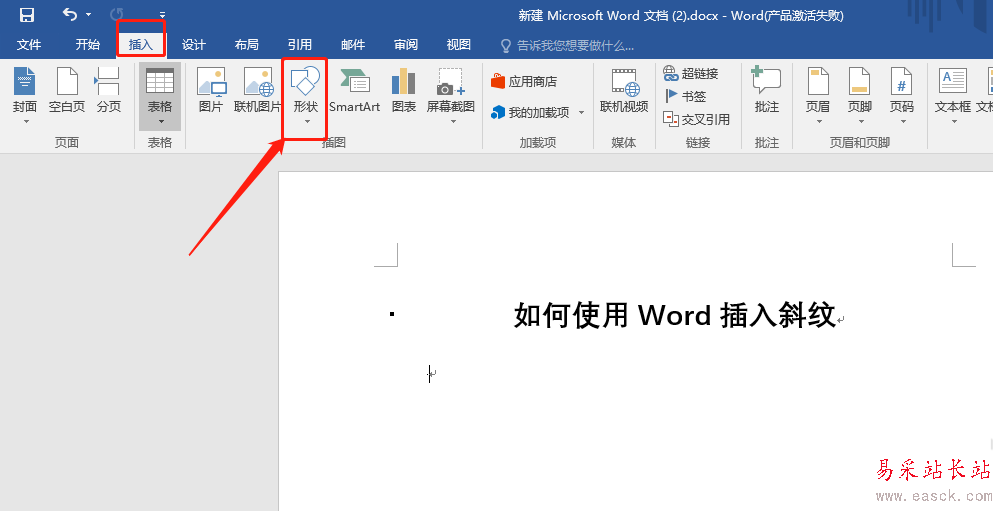Insert a 交叉引用 cross-reference
Viewport: 993px width, 511px height.
pos(697,119)
